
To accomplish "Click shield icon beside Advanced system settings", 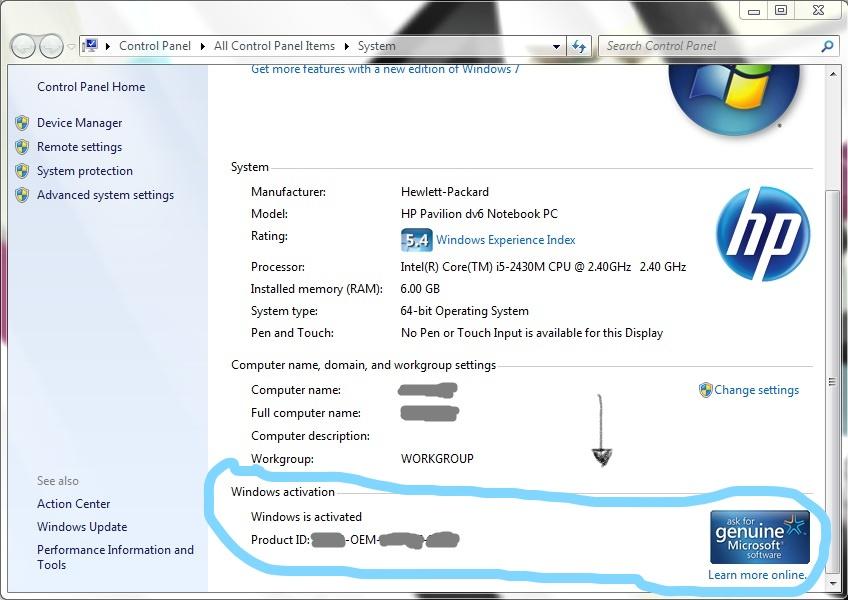I will (22, 195).
